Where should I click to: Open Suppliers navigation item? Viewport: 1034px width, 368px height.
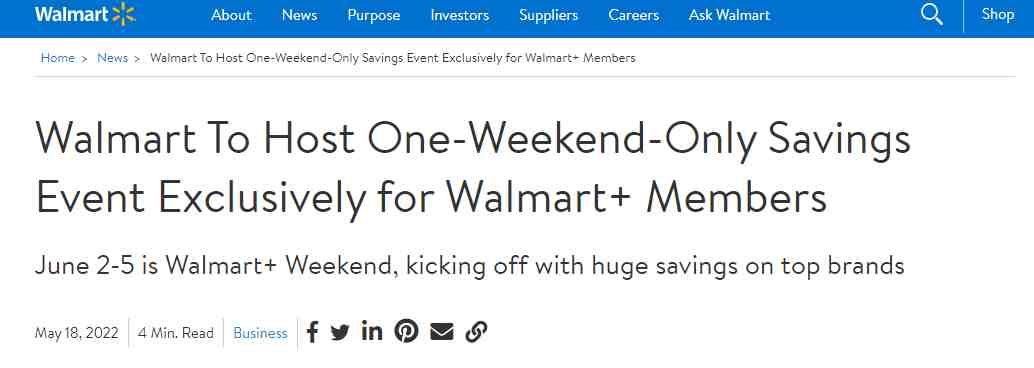[549, 15]
